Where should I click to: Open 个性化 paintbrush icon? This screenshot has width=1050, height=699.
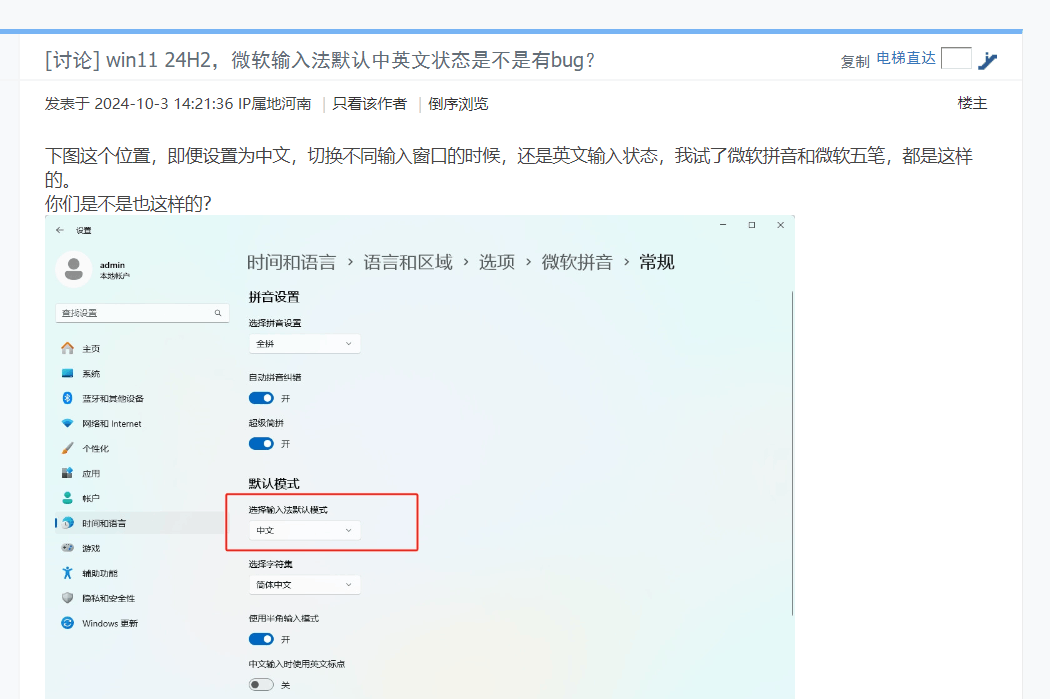tap(68, 448)
